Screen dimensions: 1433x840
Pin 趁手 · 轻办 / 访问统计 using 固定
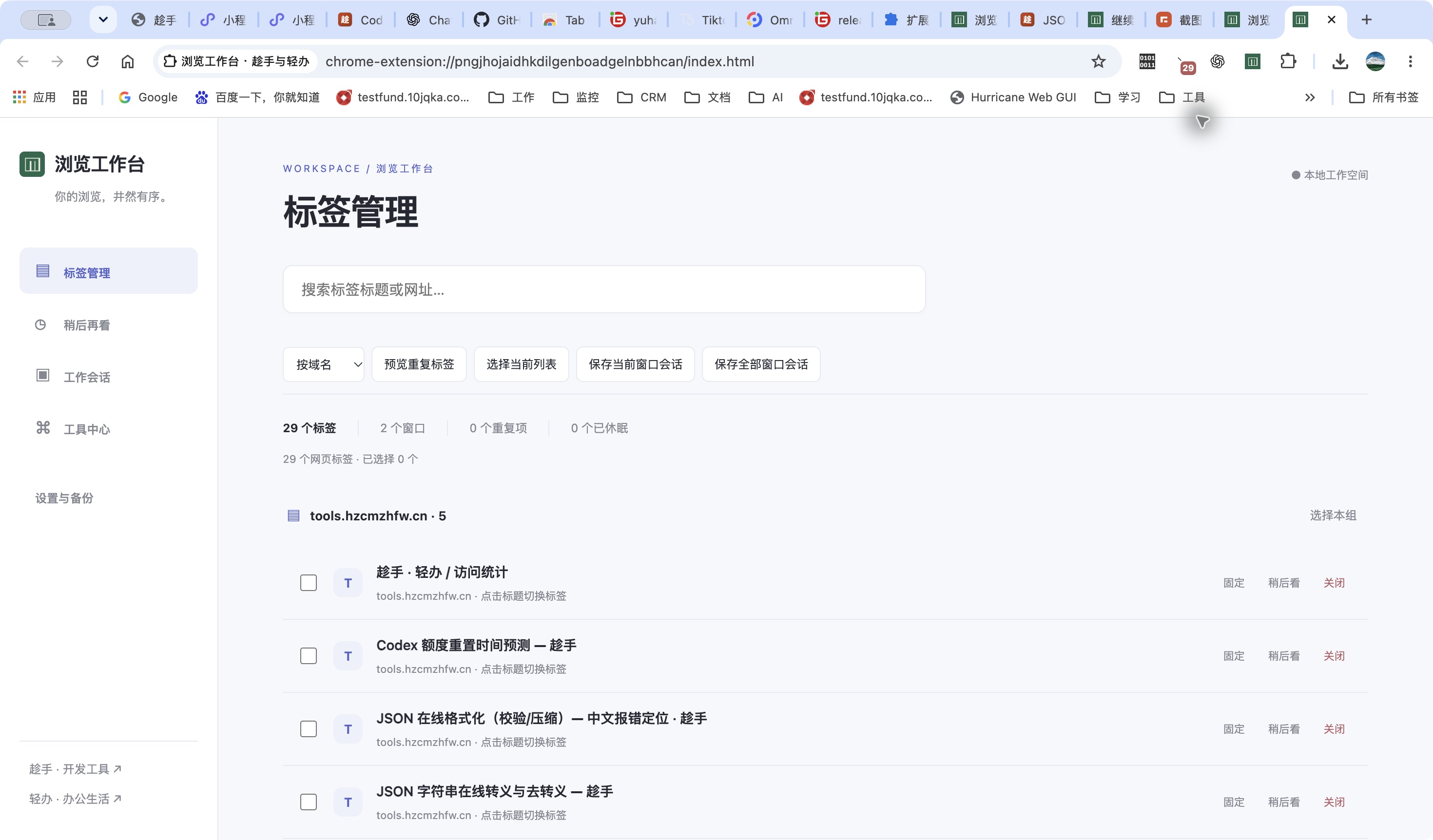pos(1233,583)
